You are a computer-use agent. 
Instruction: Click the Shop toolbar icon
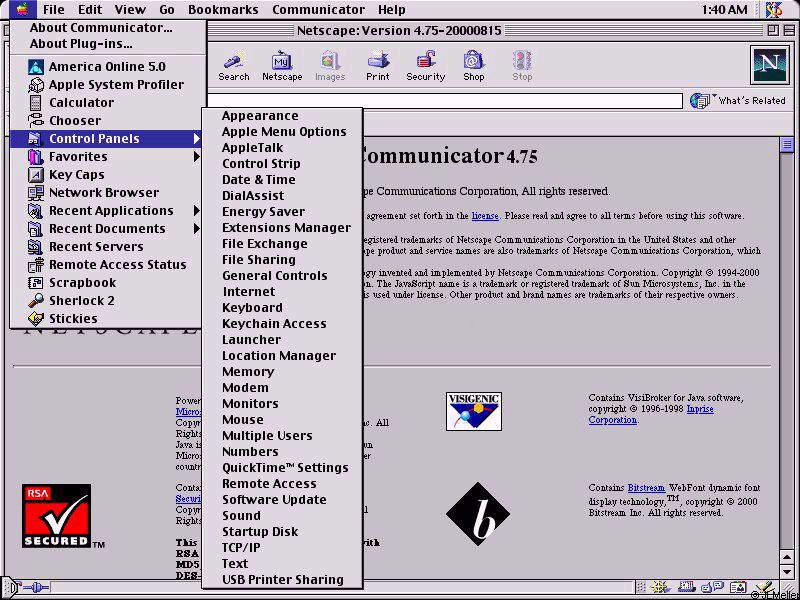(x=473, y=66)
